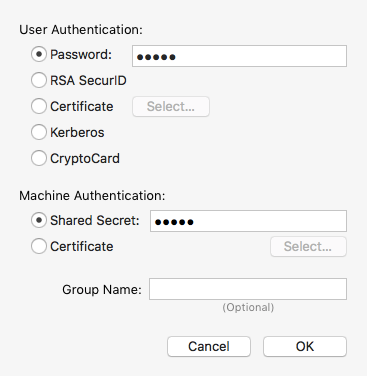Focus the Shared Secret input field
367x376 pixels.
click(x=248, y=221)
